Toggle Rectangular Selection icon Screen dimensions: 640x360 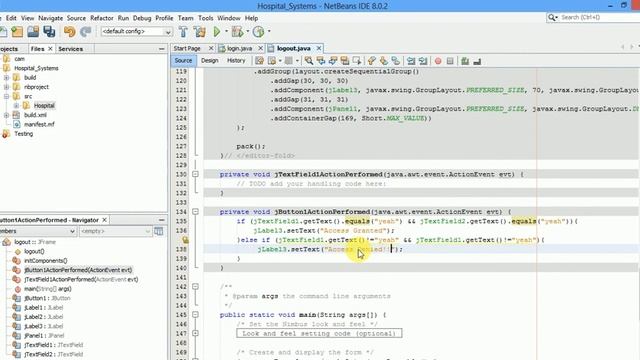[357, 61]
